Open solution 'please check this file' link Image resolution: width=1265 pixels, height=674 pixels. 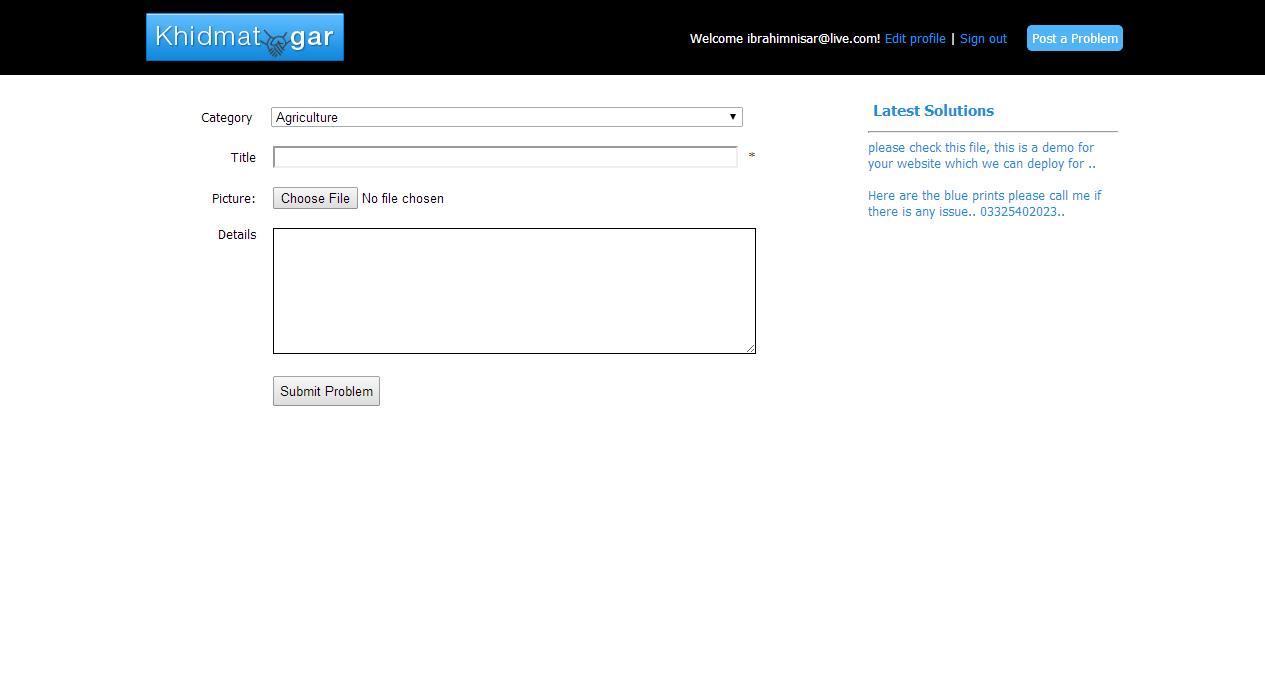982,155
